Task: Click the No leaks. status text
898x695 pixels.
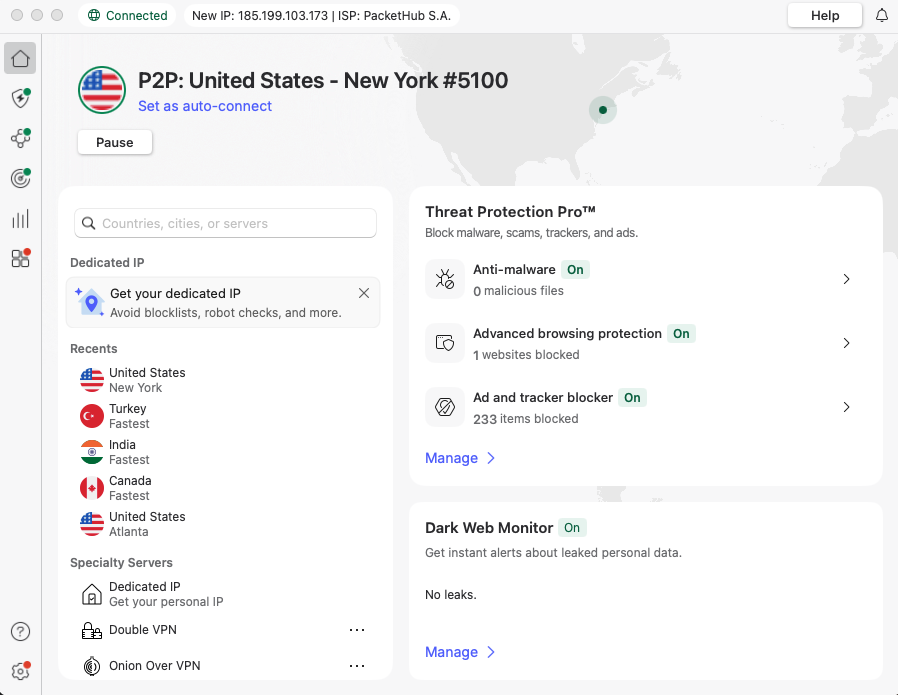Action: pyautogui.click(x=451, y=595)
